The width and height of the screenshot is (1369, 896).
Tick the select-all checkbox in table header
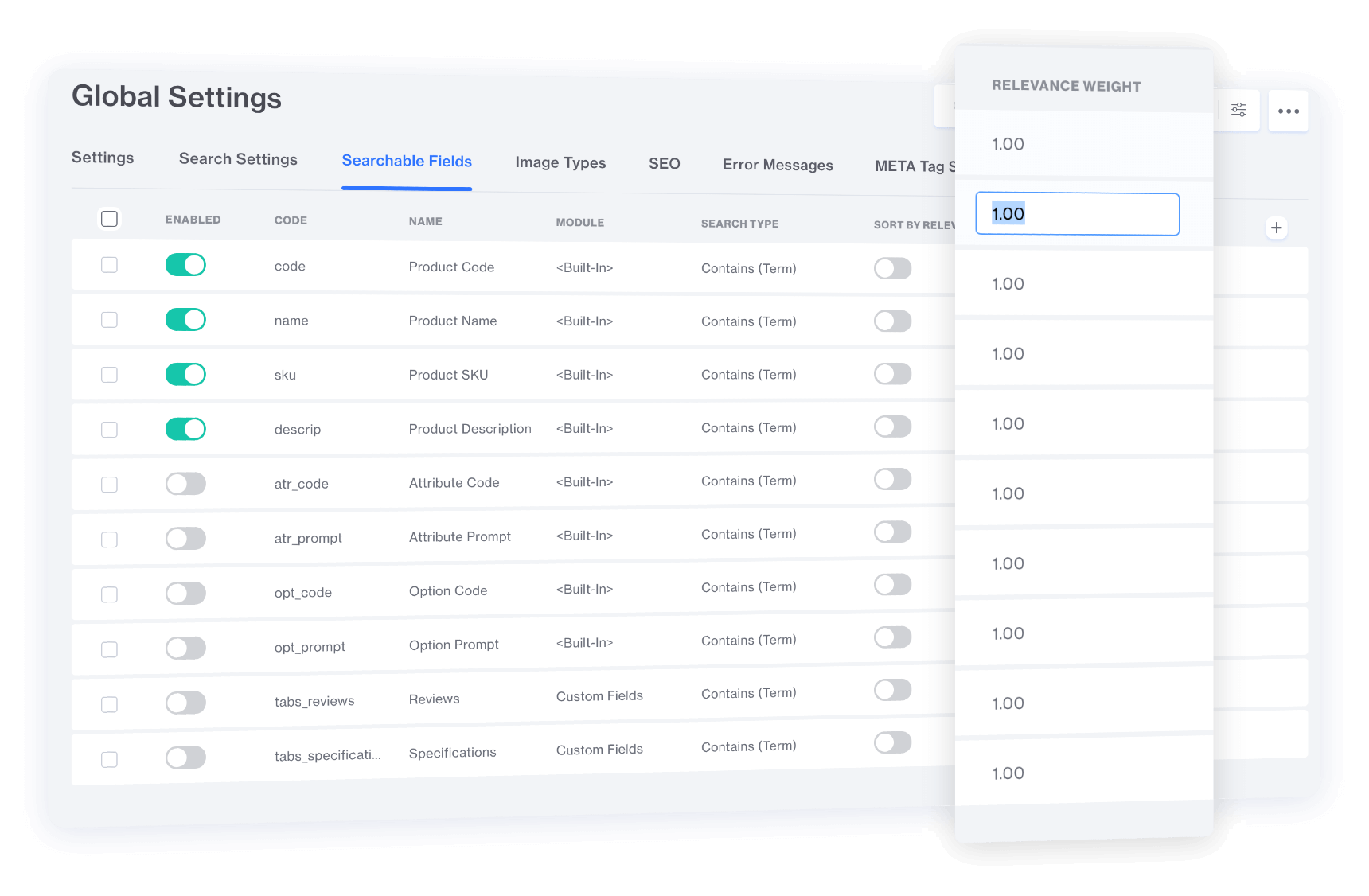110,219
